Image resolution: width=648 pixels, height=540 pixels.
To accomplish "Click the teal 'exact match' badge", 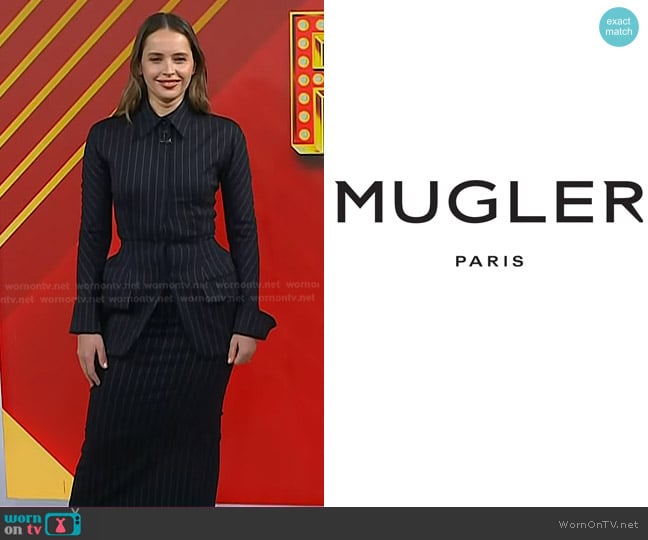I will click(x=619, y=27).
